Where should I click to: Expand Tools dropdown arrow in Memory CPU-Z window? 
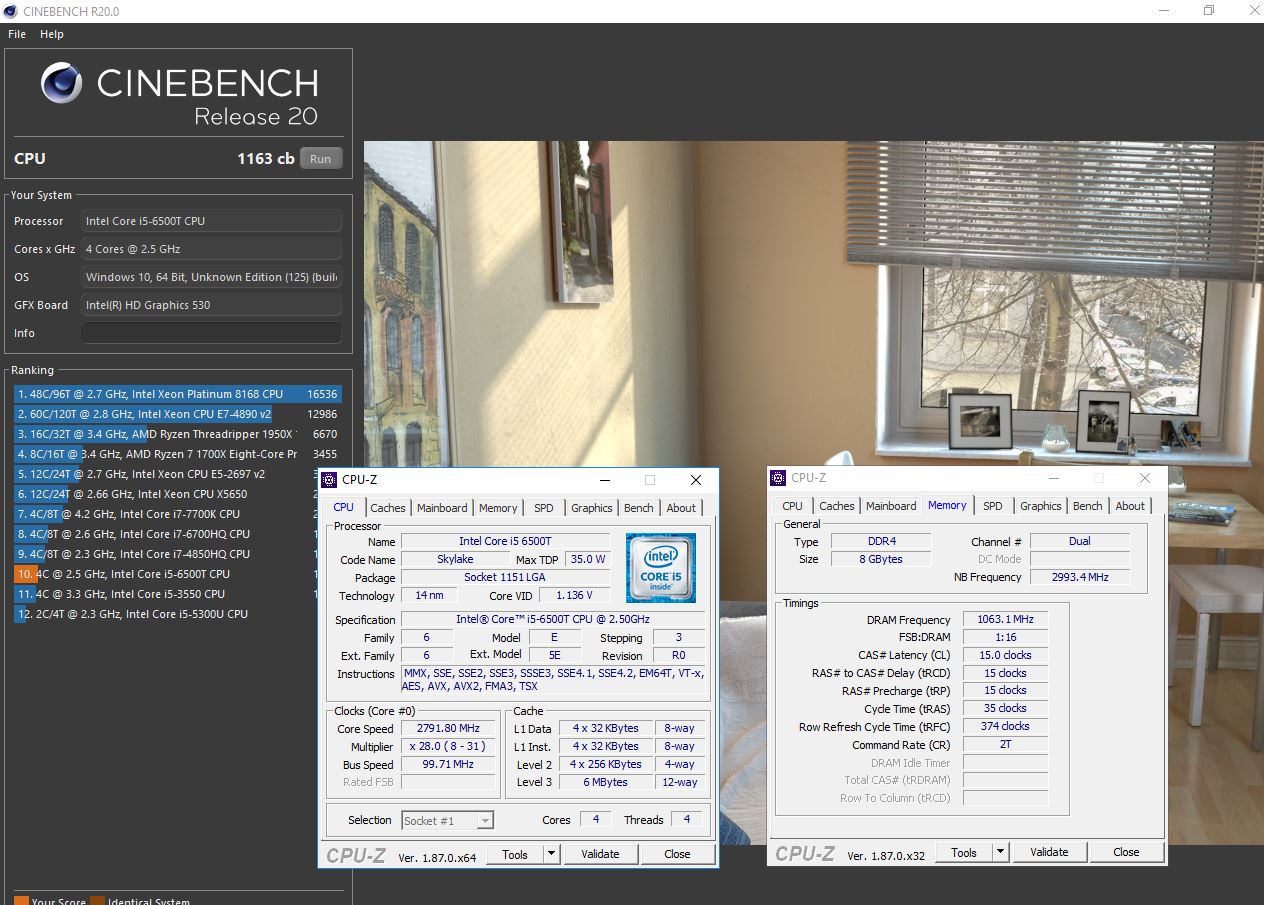pyautogui.click(x=1000, y=852)
